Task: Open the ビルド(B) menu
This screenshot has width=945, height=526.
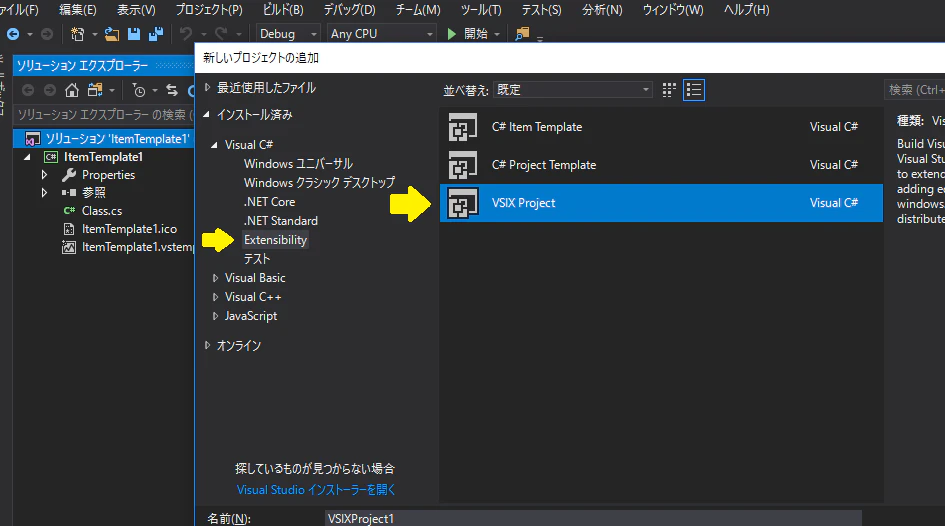Action: click(x=283, y=10)
